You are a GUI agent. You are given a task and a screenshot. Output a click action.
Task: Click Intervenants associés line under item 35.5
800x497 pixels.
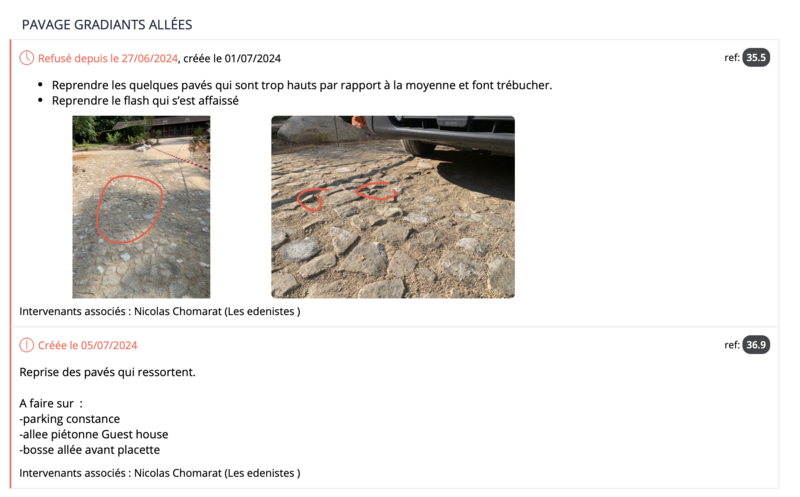coord(160,311)
